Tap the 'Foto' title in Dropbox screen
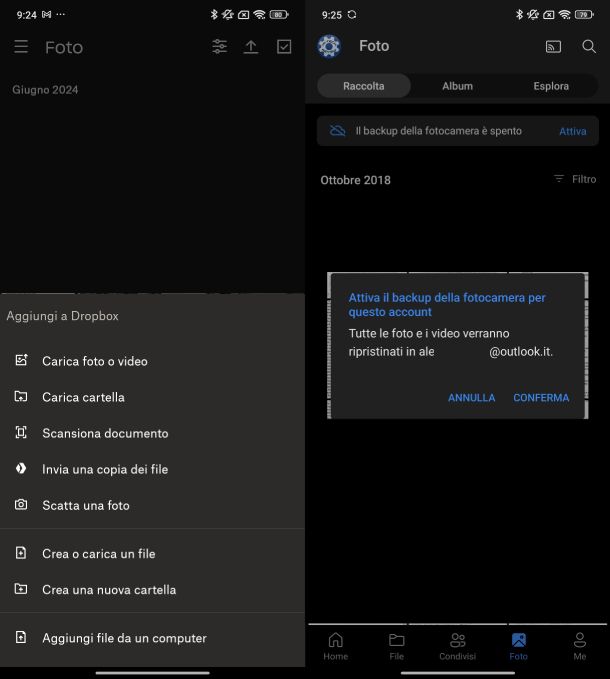Viewport: 610px width, 679px height. [x=64, y=47]
